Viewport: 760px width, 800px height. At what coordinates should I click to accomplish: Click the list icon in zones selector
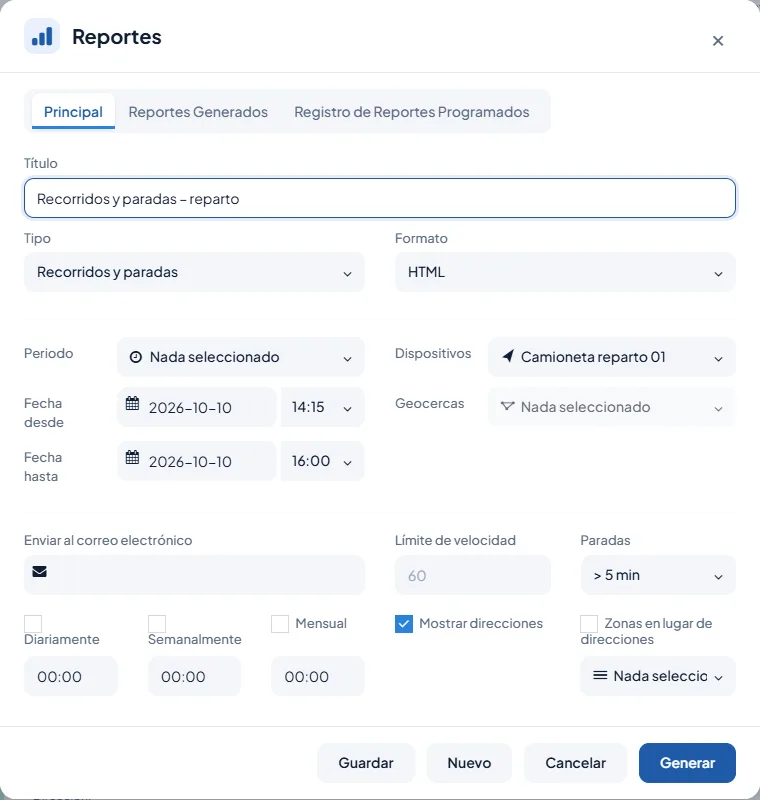(x=600, y=676)
